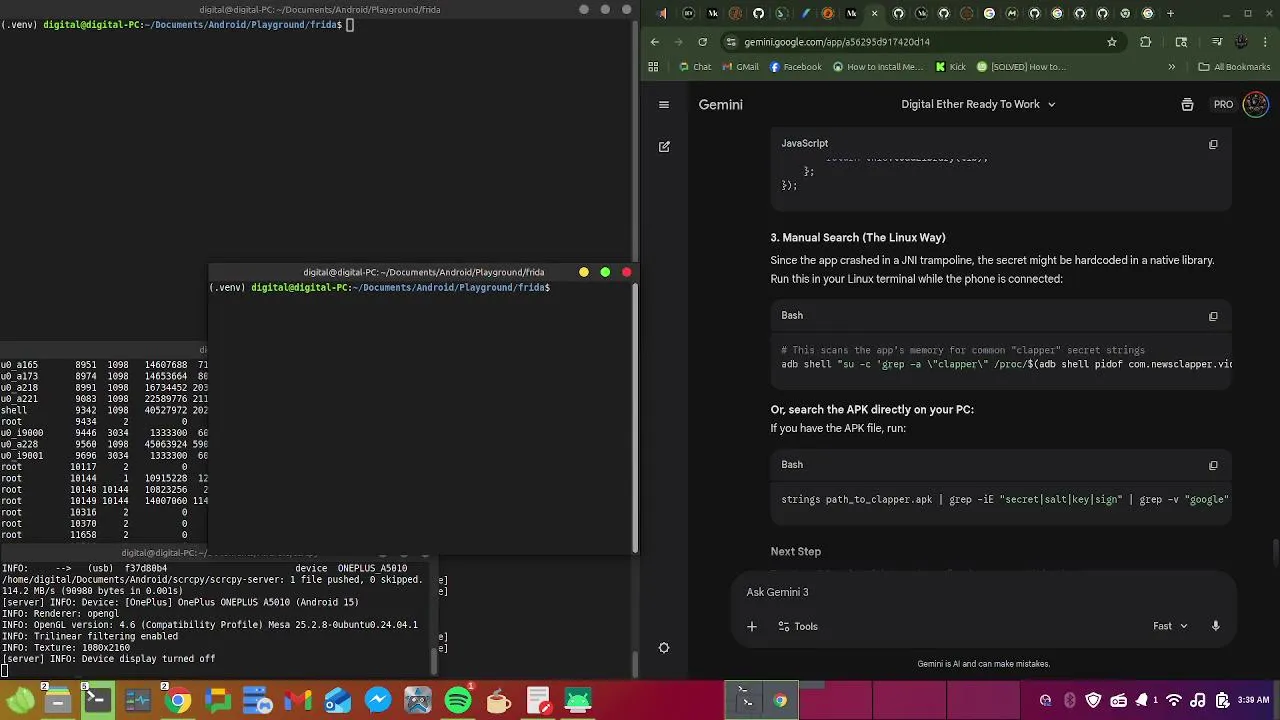Open Chrome media controls icon
The height and width of the screenshot is (720, 1280).
click(1217, 42)
